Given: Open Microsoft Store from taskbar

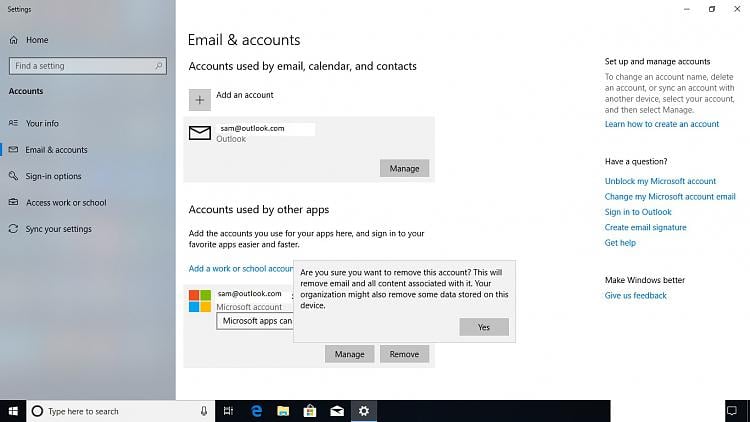Looking at the screenshot, I should (x=310, y=411).
